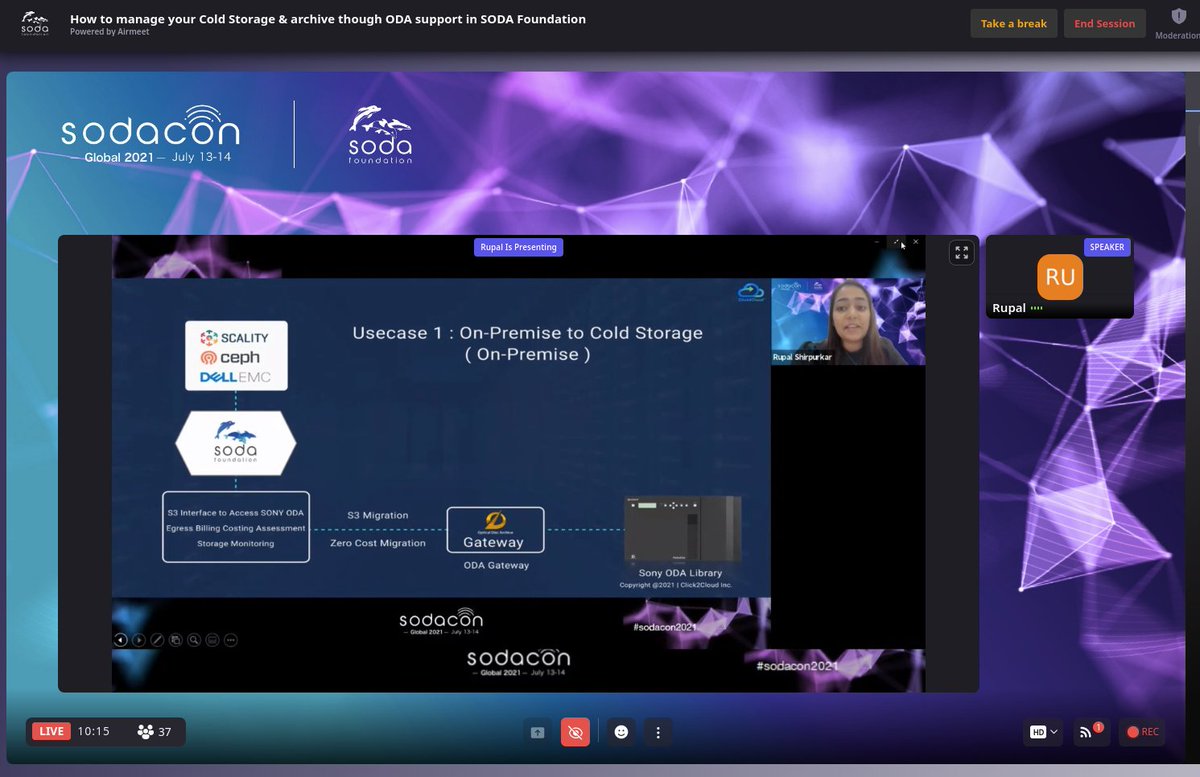View the 37 attendees count
The image size is (1200, 777).
click(x=155, y=732)
